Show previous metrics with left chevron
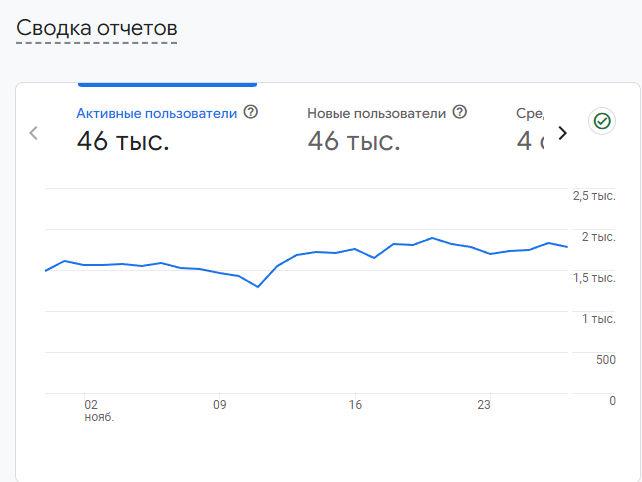Viewport: 642px width, 482px height. (x=34, y=133)
